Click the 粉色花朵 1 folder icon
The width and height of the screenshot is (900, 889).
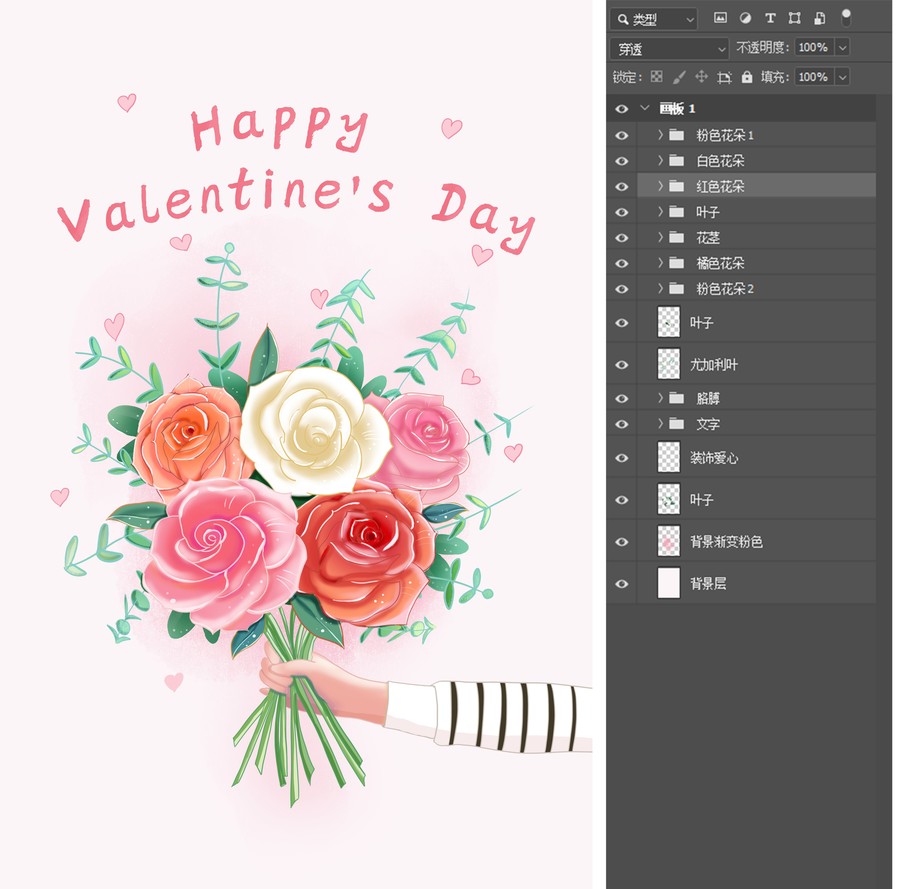[677, 135]
